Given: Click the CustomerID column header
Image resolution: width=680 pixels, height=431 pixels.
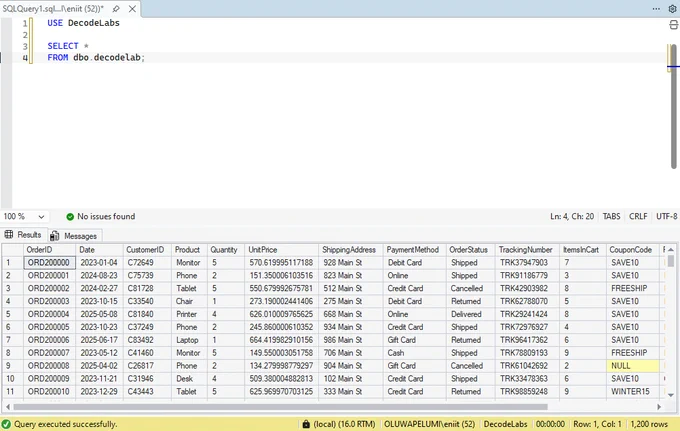Looking at the screenshot, I should 147,250.
